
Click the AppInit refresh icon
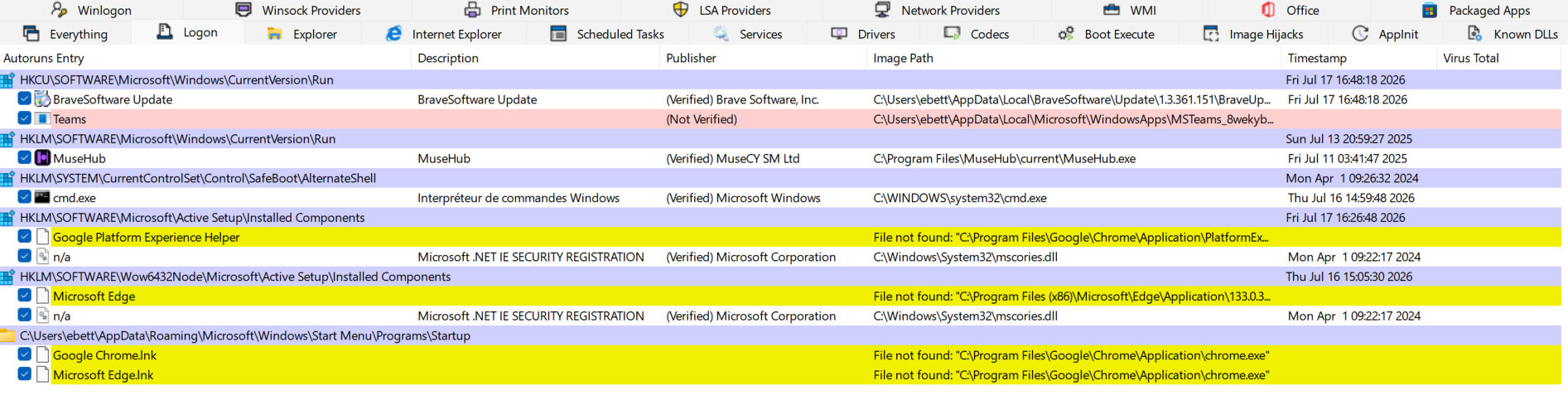point(1360,33)
